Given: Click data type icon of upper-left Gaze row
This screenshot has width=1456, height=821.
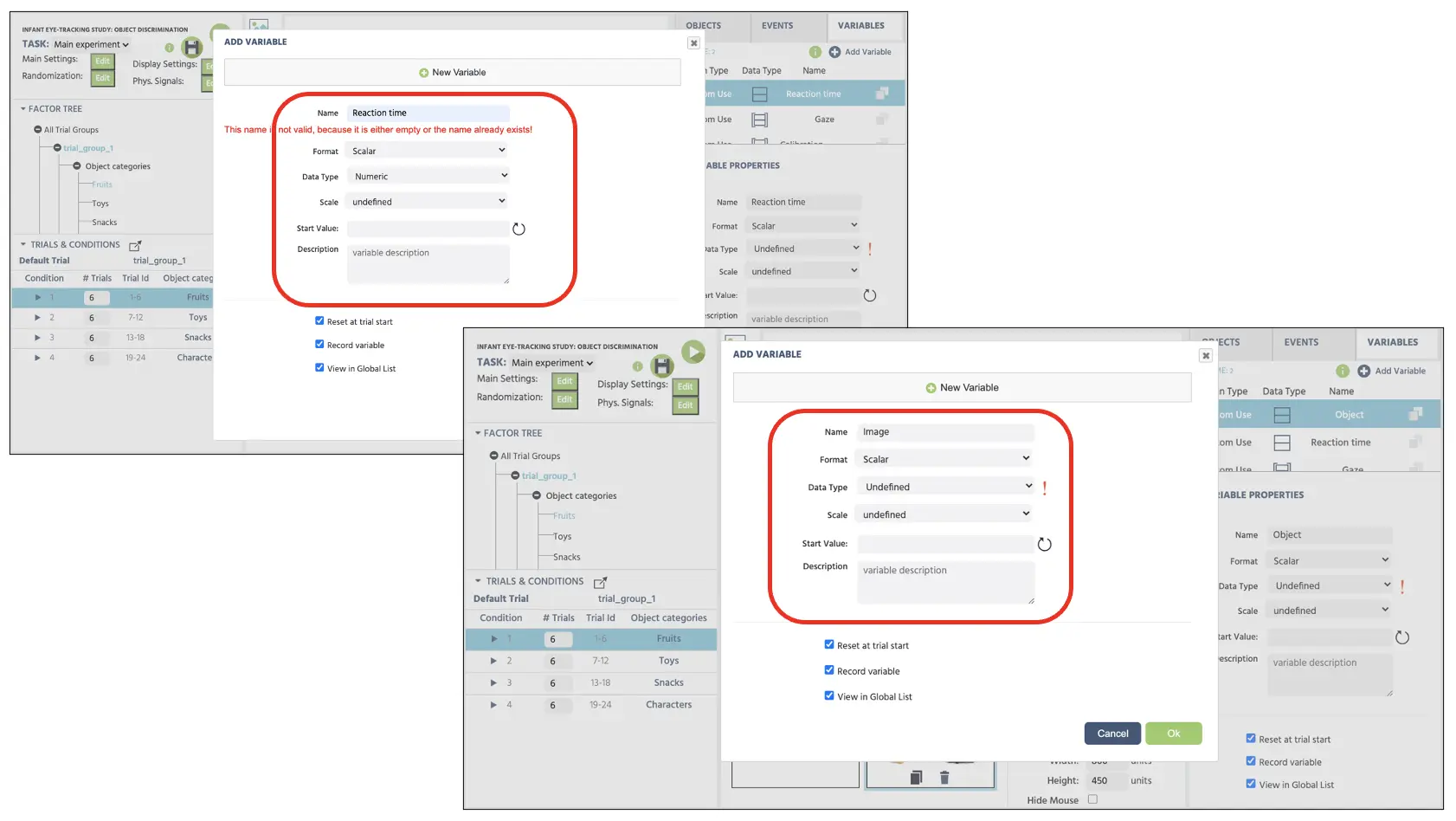Looking at the screenshot, I should (x=759, y=120).
